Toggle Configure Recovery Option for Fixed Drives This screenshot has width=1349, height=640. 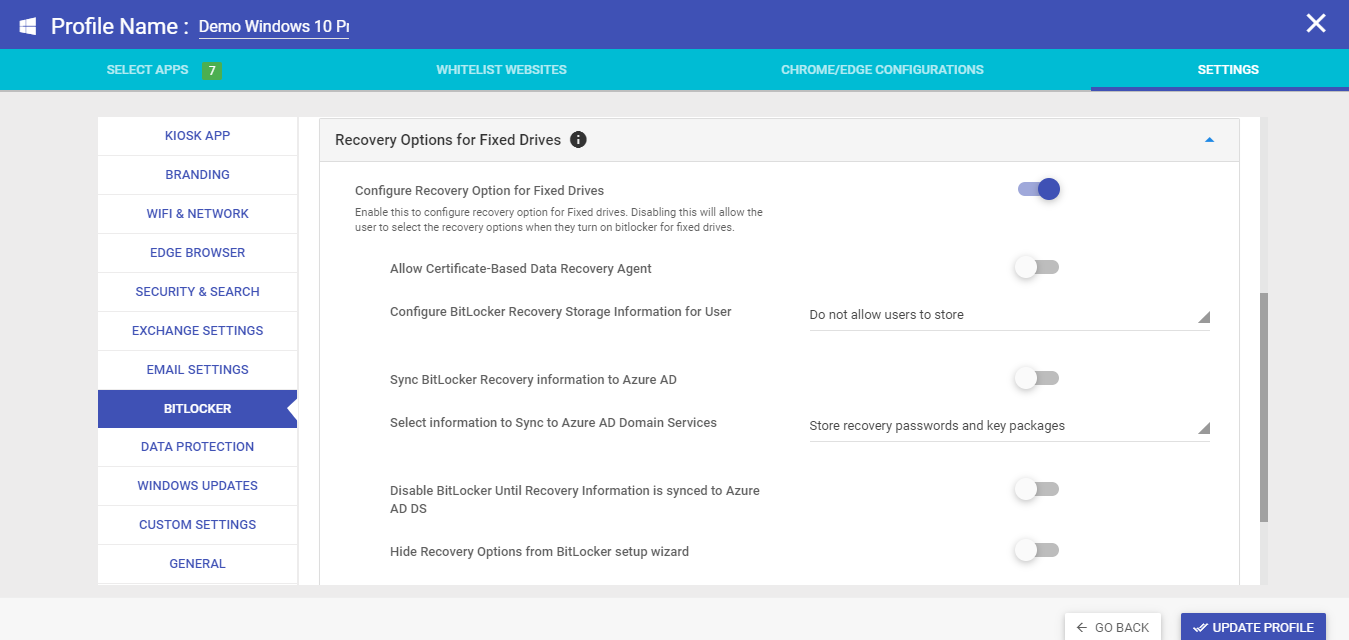(1038, 189)
